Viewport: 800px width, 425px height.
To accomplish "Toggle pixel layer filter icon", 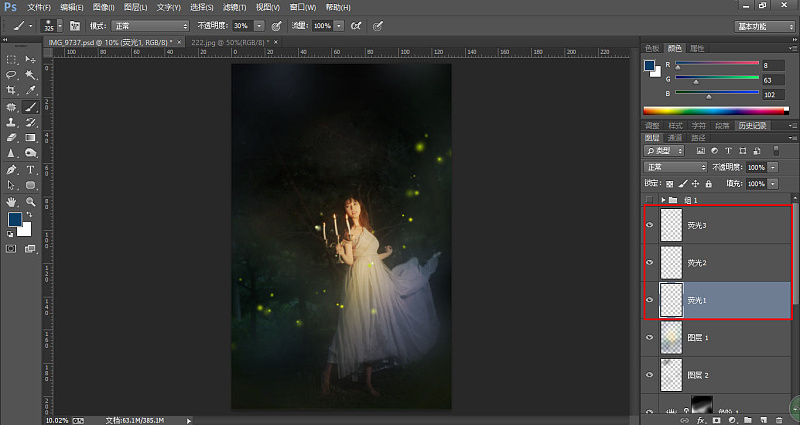I will 701,151.
